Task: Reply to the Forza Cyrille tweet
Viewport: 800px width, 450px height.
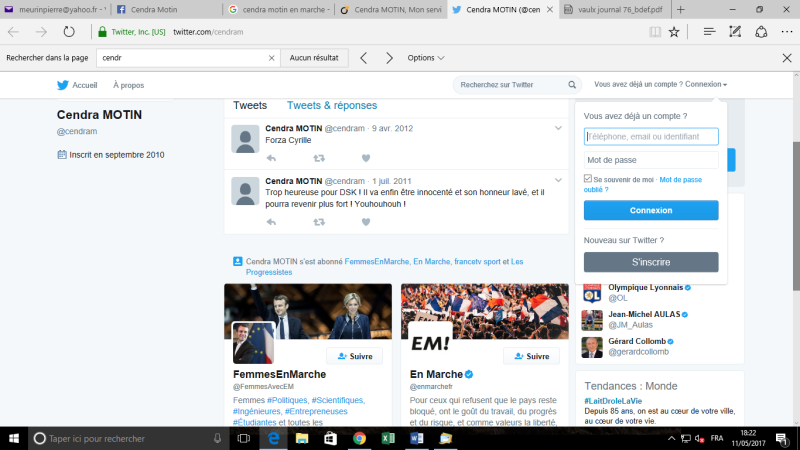Action: (x=271, y=158)
